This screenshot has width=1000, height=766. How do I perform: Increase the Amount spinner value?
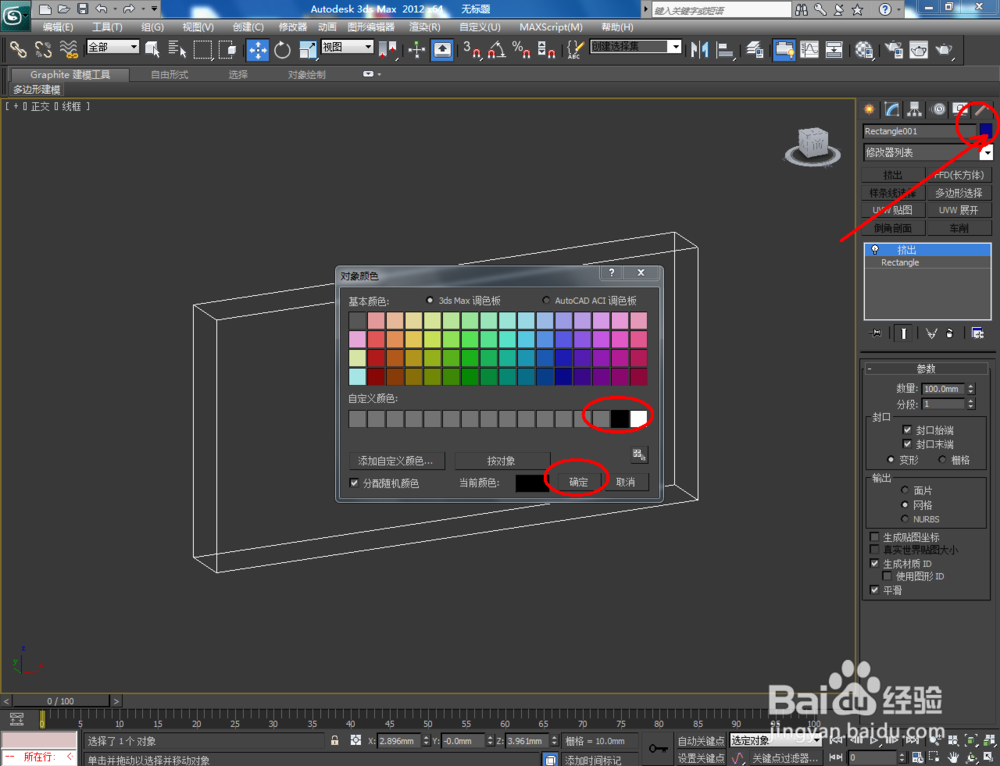pos(971,385)
